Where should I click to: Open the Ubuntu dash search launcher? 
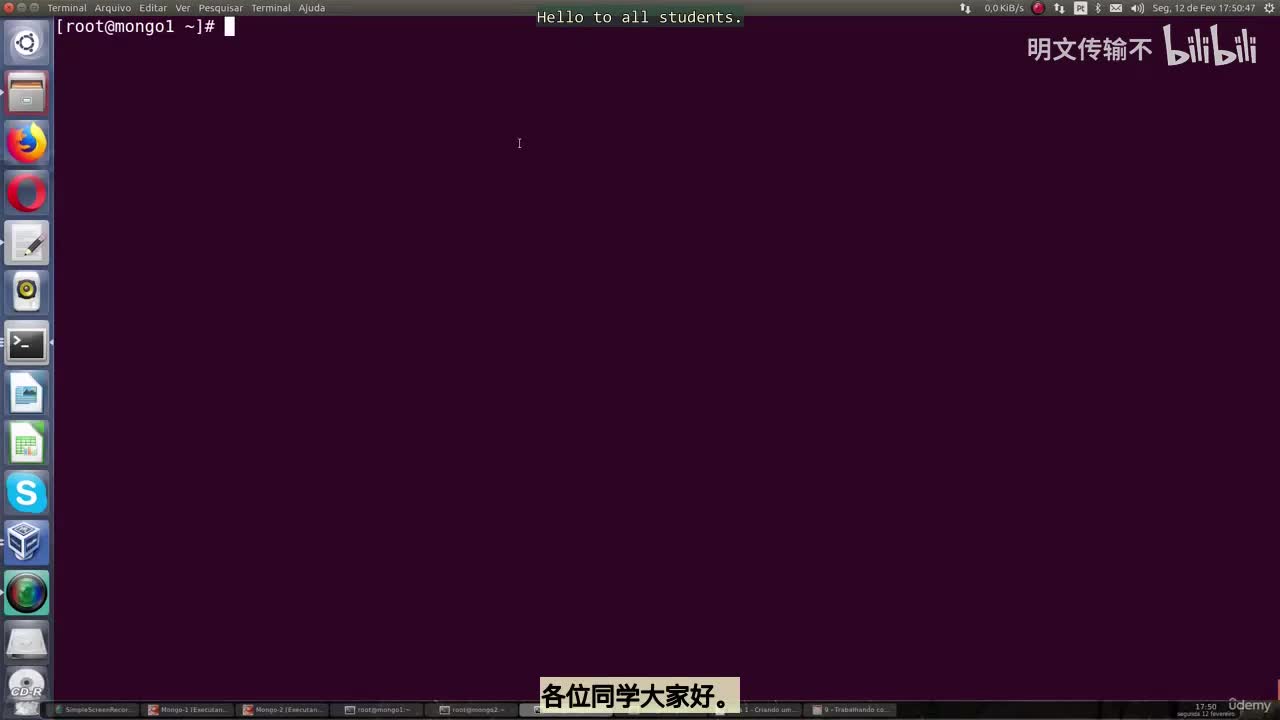[27, 43]
